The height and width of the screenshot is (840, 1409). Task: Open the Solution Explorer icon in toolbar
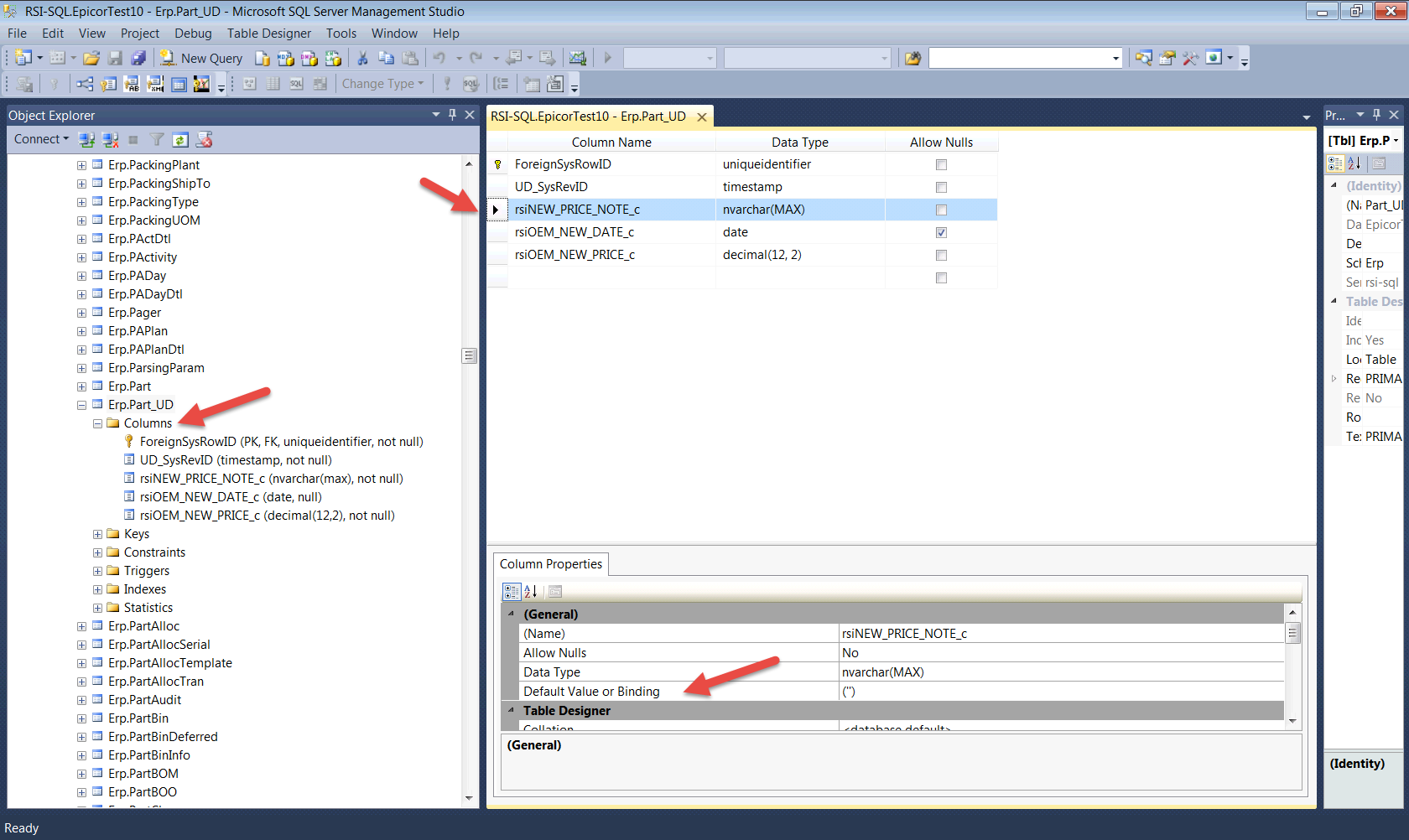(1144, 58)
